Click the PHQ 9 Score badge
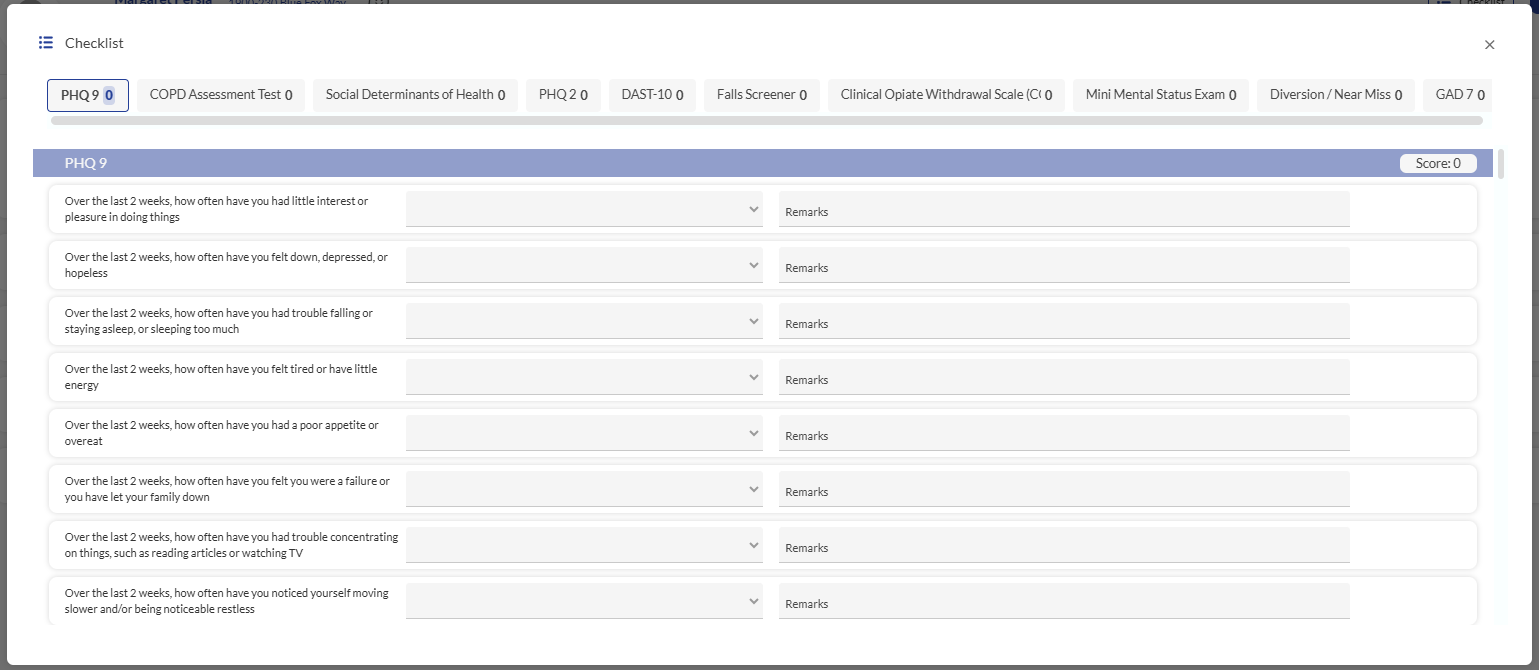Screen dimensions: 1539x670 coord(1438,164)
